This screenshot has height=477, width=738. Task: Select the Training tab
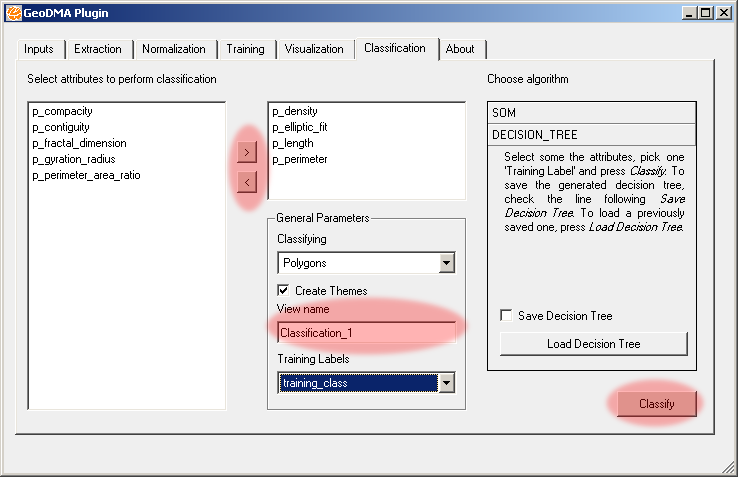(245, 49)
